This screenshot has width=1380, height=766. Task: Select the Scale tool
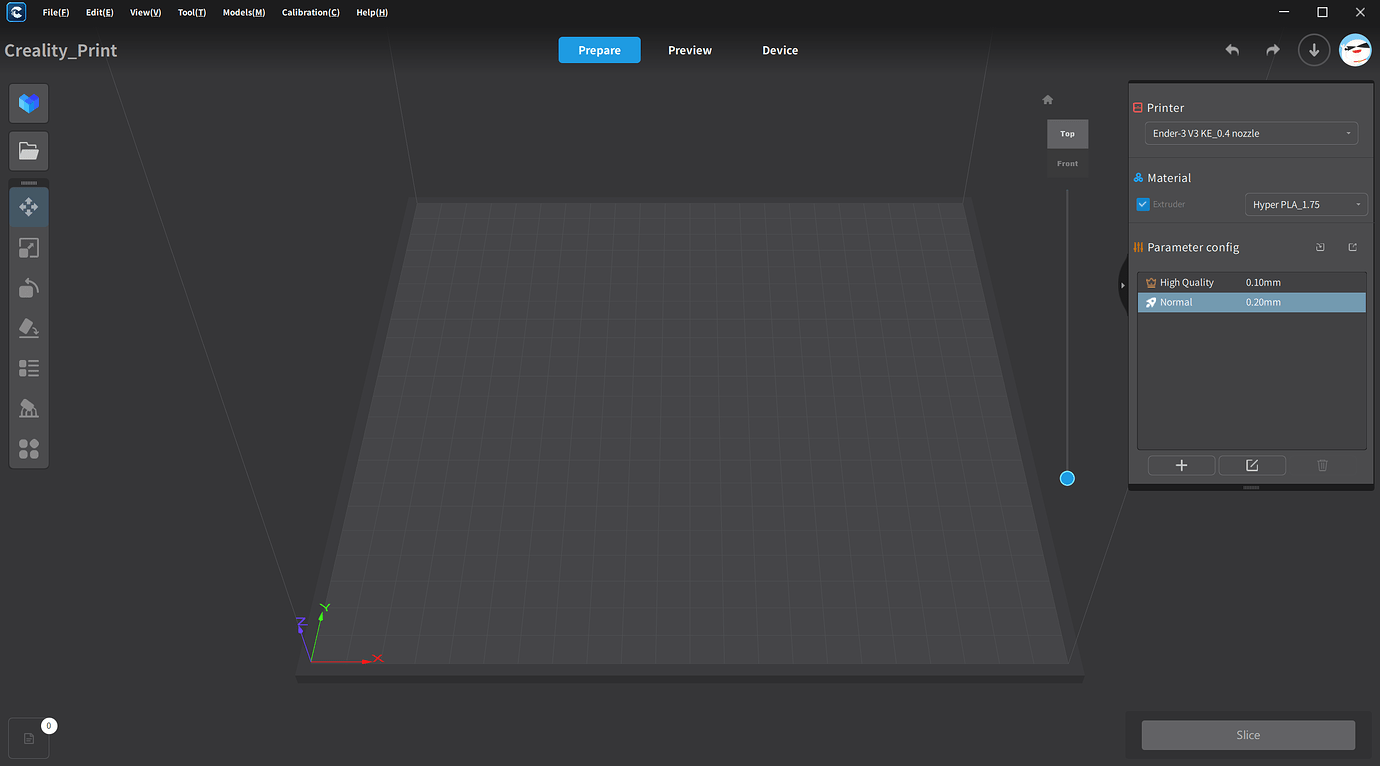pos(28,247)
